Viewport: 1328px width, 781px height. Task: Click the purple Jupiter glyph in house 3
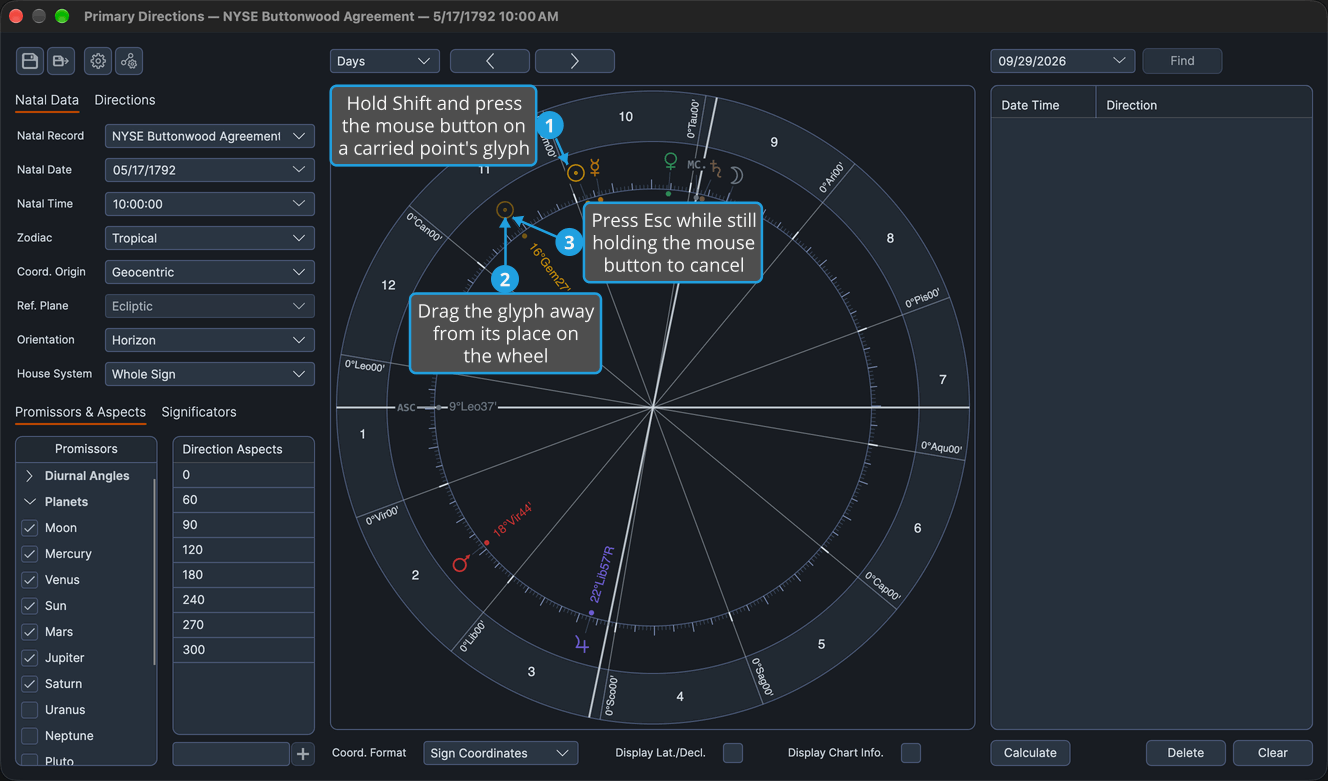pyautogui.click(x=582, y=645)
